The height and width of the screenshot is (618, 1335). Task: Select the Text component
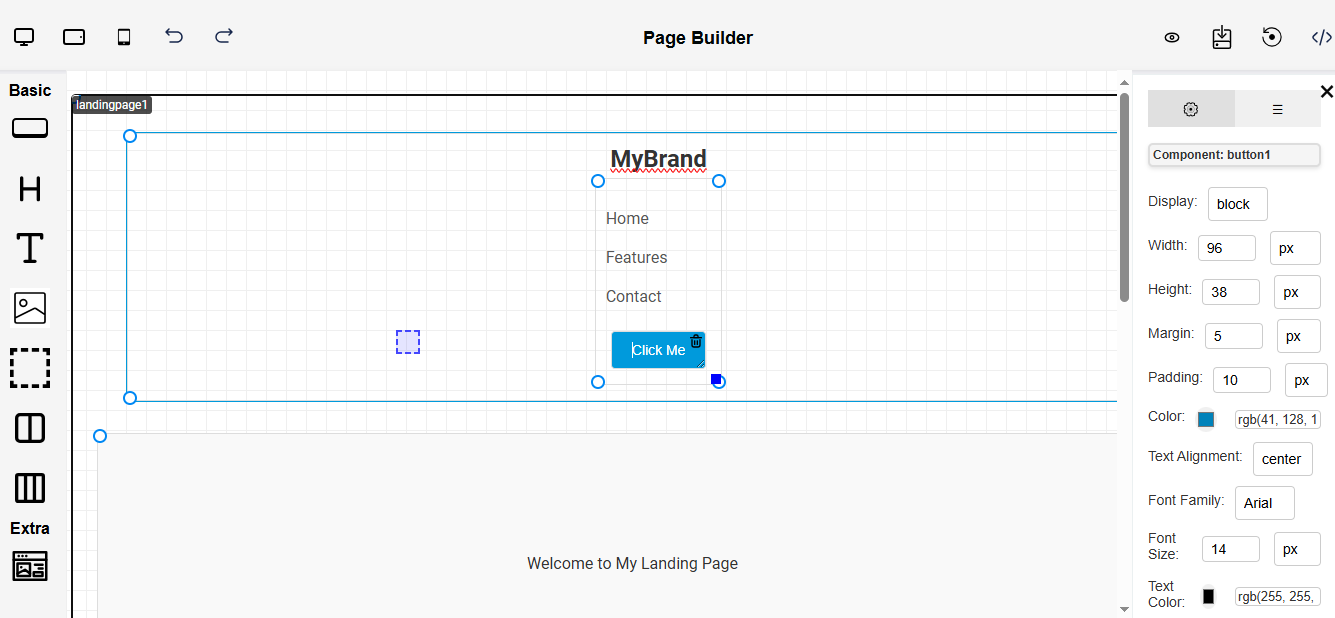click(30, 247)
